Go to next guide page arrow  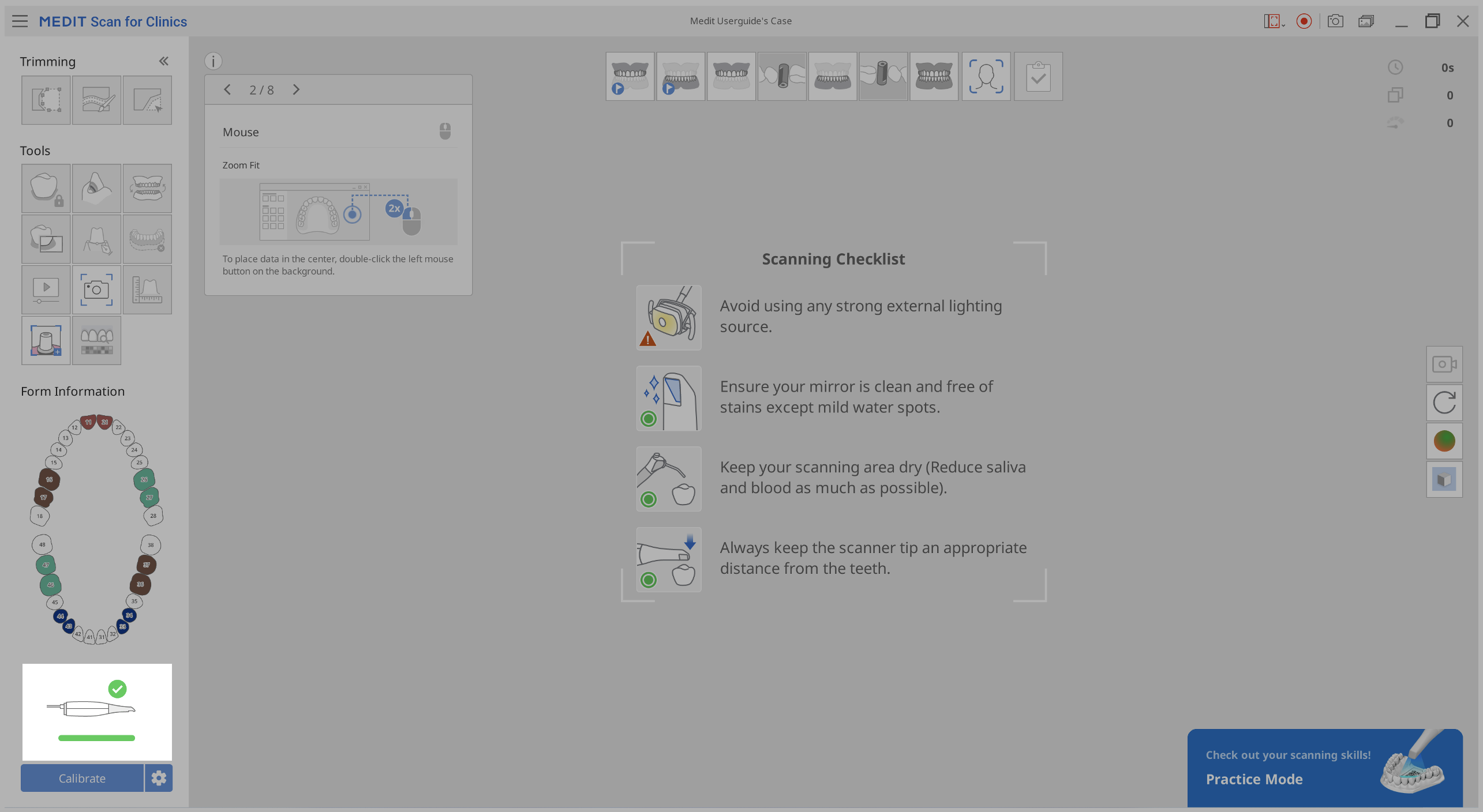[296, 89]
